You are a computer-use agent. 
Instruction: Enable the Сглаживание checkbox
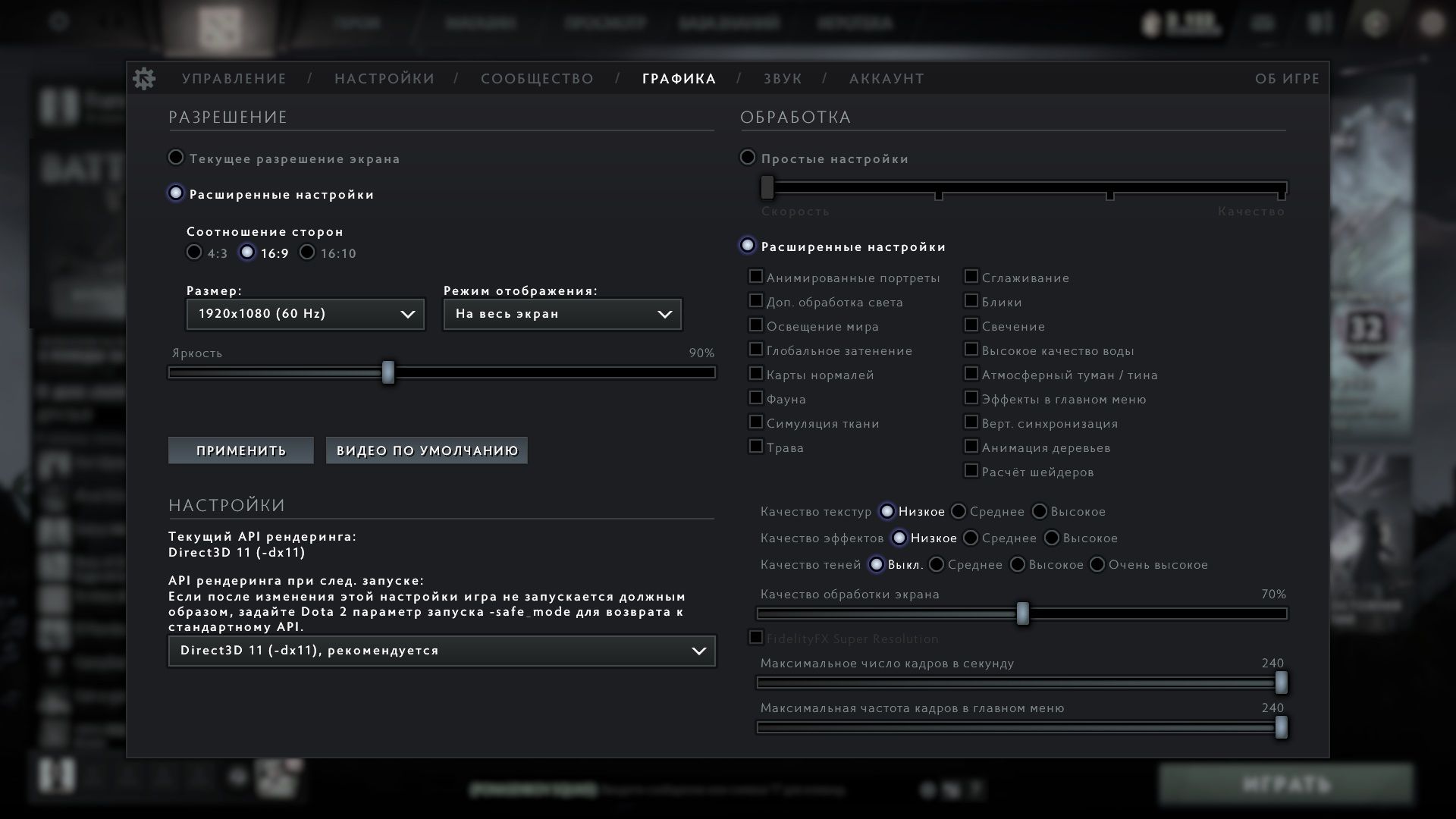pyautogui.click(x=971, y=276)
